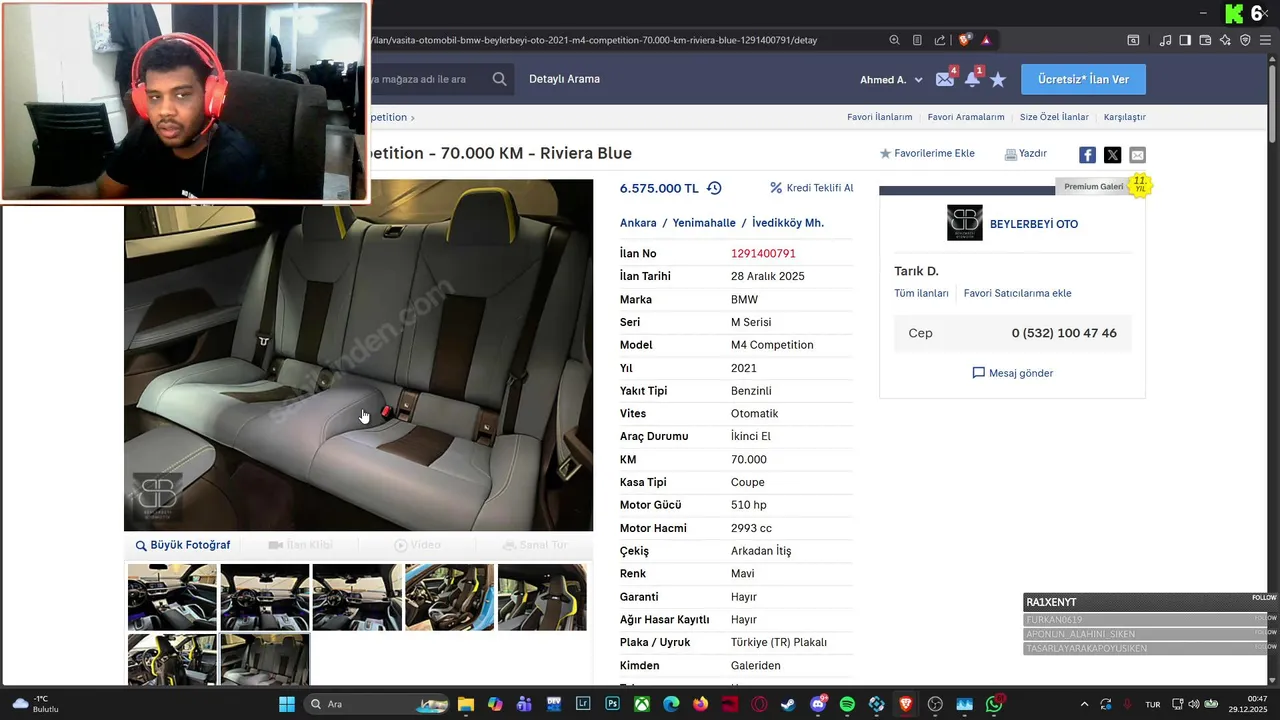Click the browser zoom magnifier icon
The width and height of the screenshot is (1280, 720).
coord(895,40)
